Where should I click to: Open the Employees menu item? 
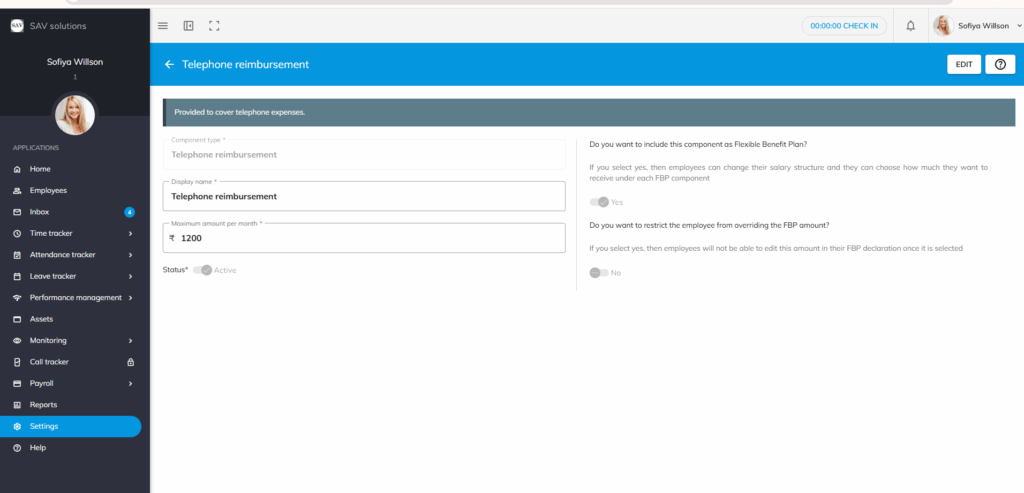point(71,191)
